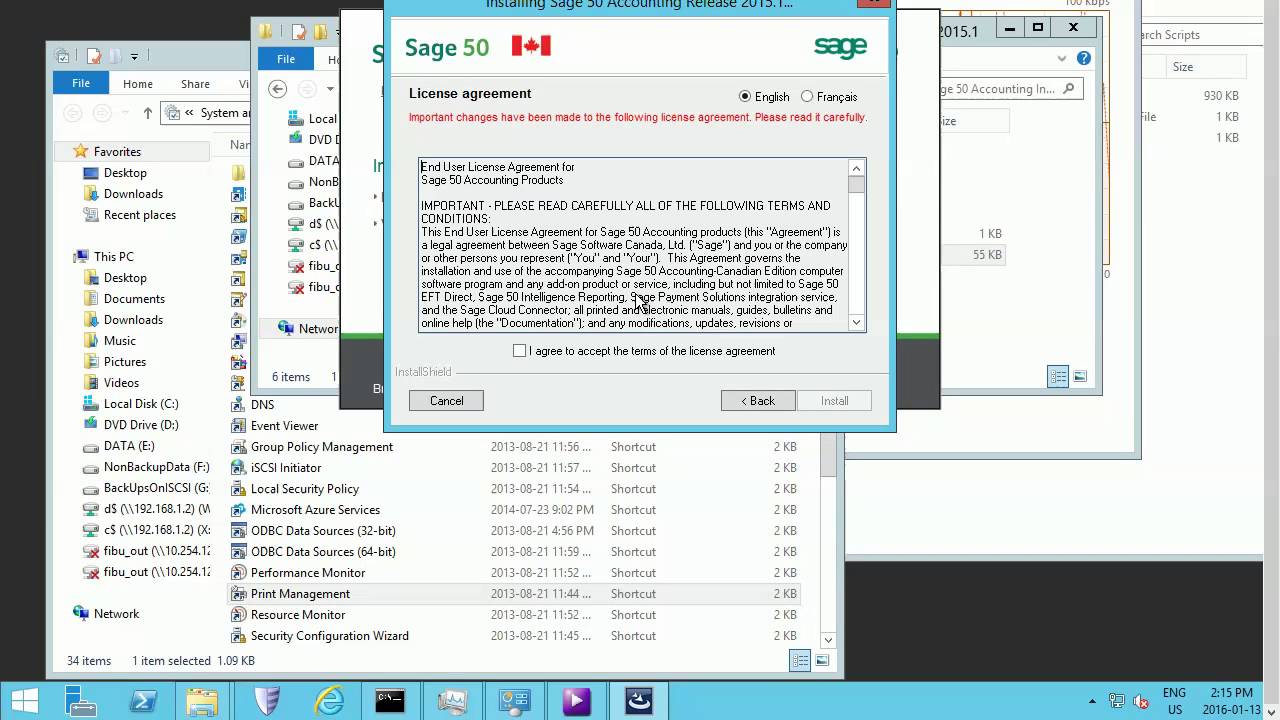The image size is (1280, 720).
Task: Switch to details view in System explorer window
Action: (x=800, y=660)
